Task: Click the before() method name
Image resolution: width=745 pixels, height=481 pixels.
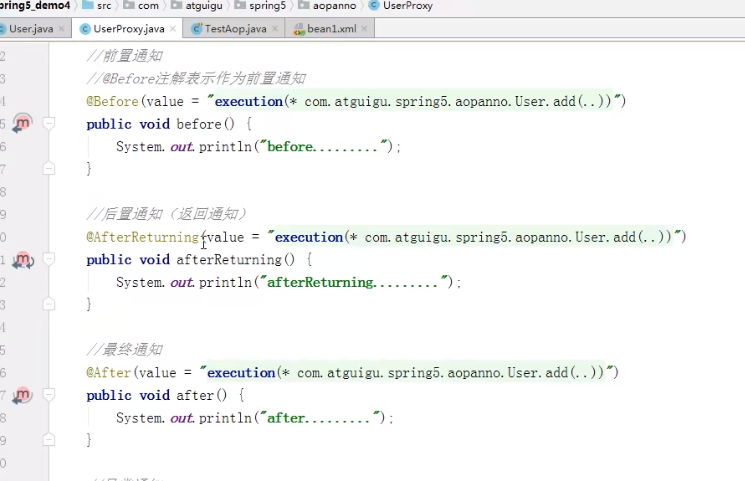Action: (199, 124)
